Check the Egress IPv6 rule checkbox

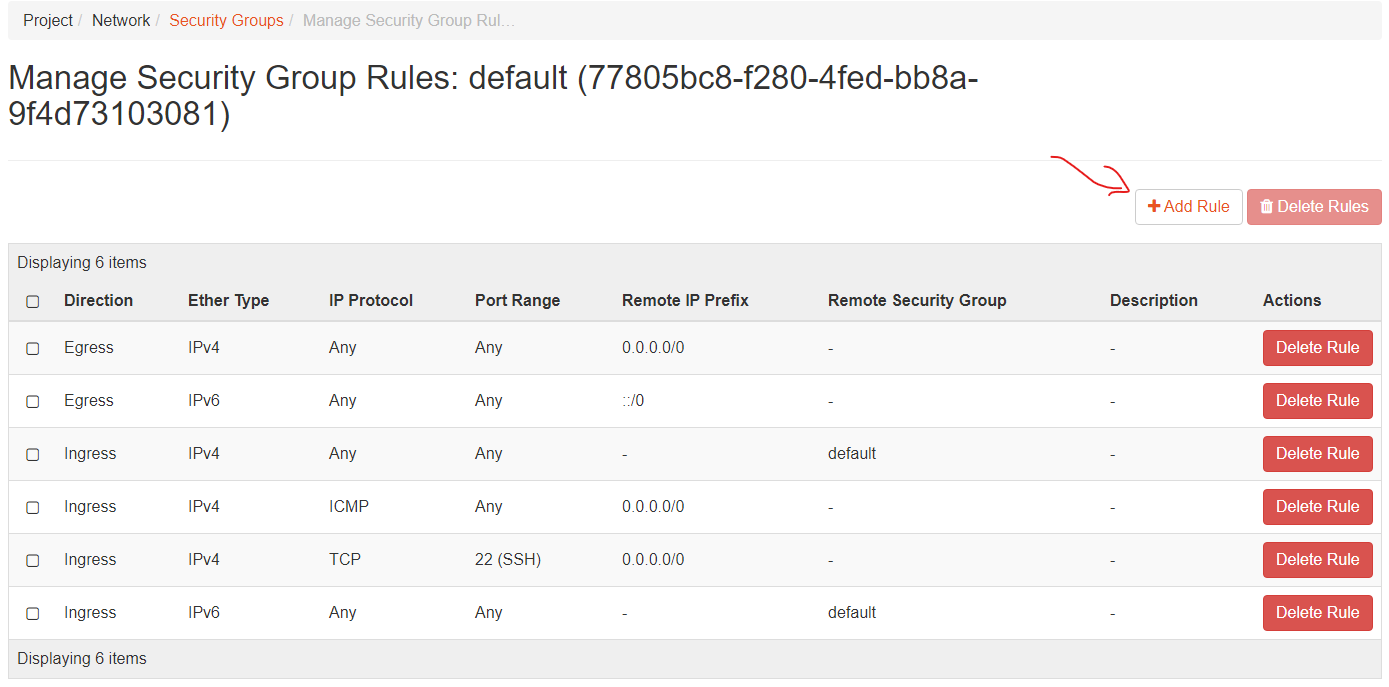point(32,401)
